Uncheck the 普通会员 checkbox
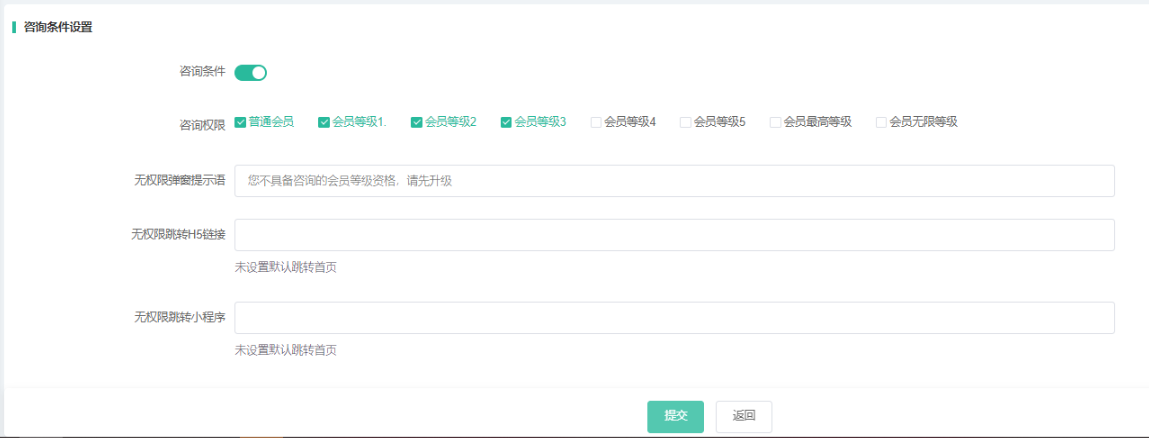Image resolution: width=1149 pixels, height=438 pixels. coord(241,122)
